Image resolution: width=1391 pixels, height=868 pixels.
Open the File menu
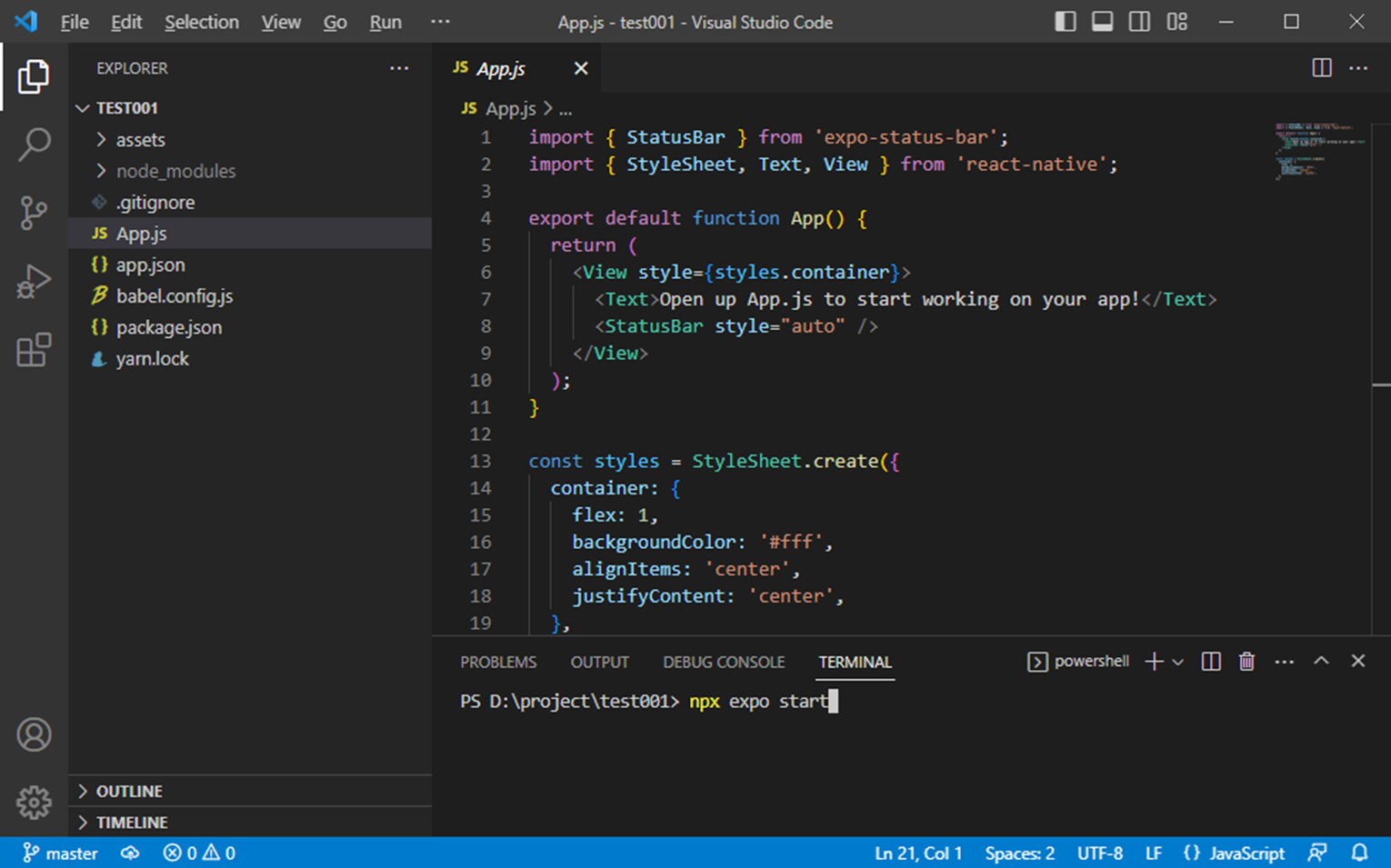[x=75, y=22]
